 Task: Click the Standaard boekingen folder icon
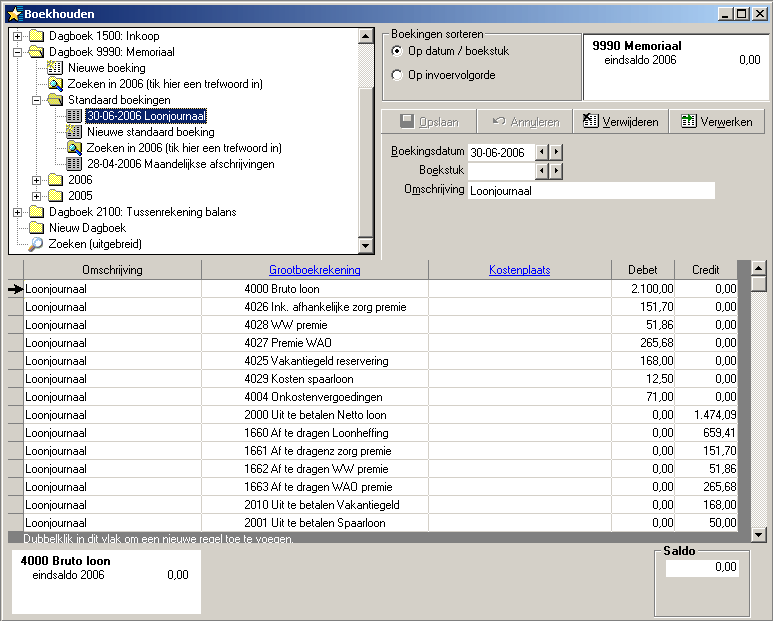click(55, 100)
